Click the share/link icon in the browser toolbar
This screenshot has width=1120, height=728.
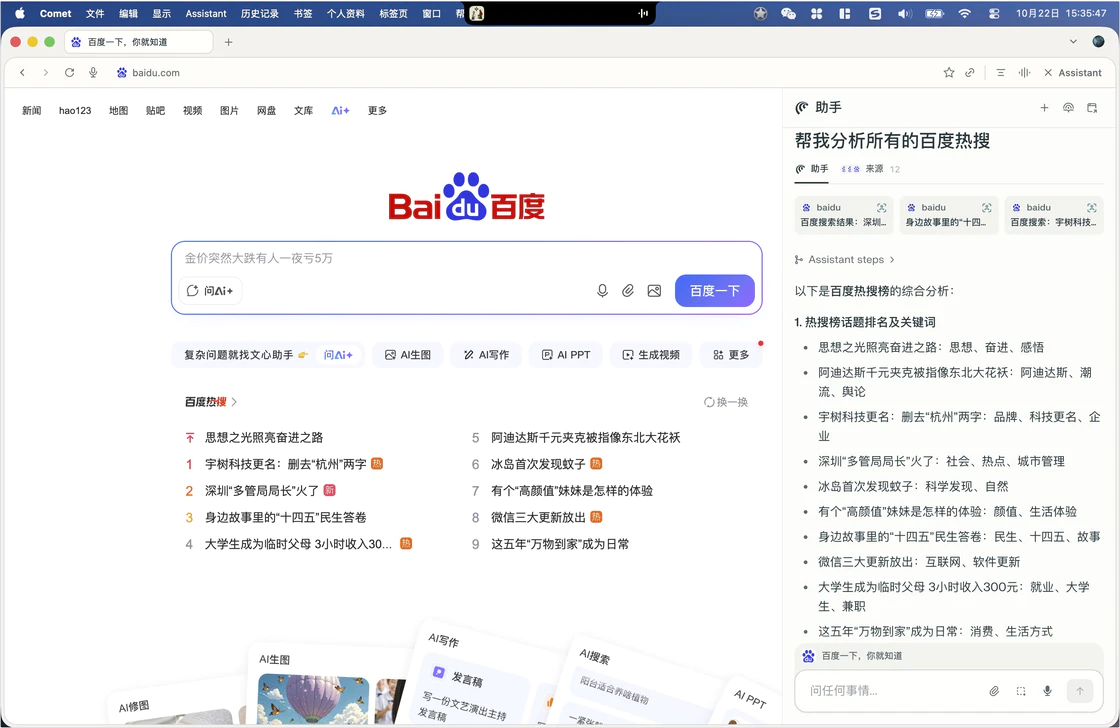coord(969,72)
